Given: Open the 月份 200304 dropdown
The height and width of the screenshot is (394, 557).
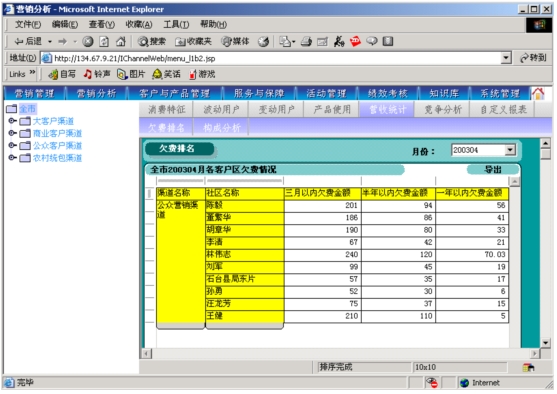Looking at the screenshot, I should (x=510, y=150).
